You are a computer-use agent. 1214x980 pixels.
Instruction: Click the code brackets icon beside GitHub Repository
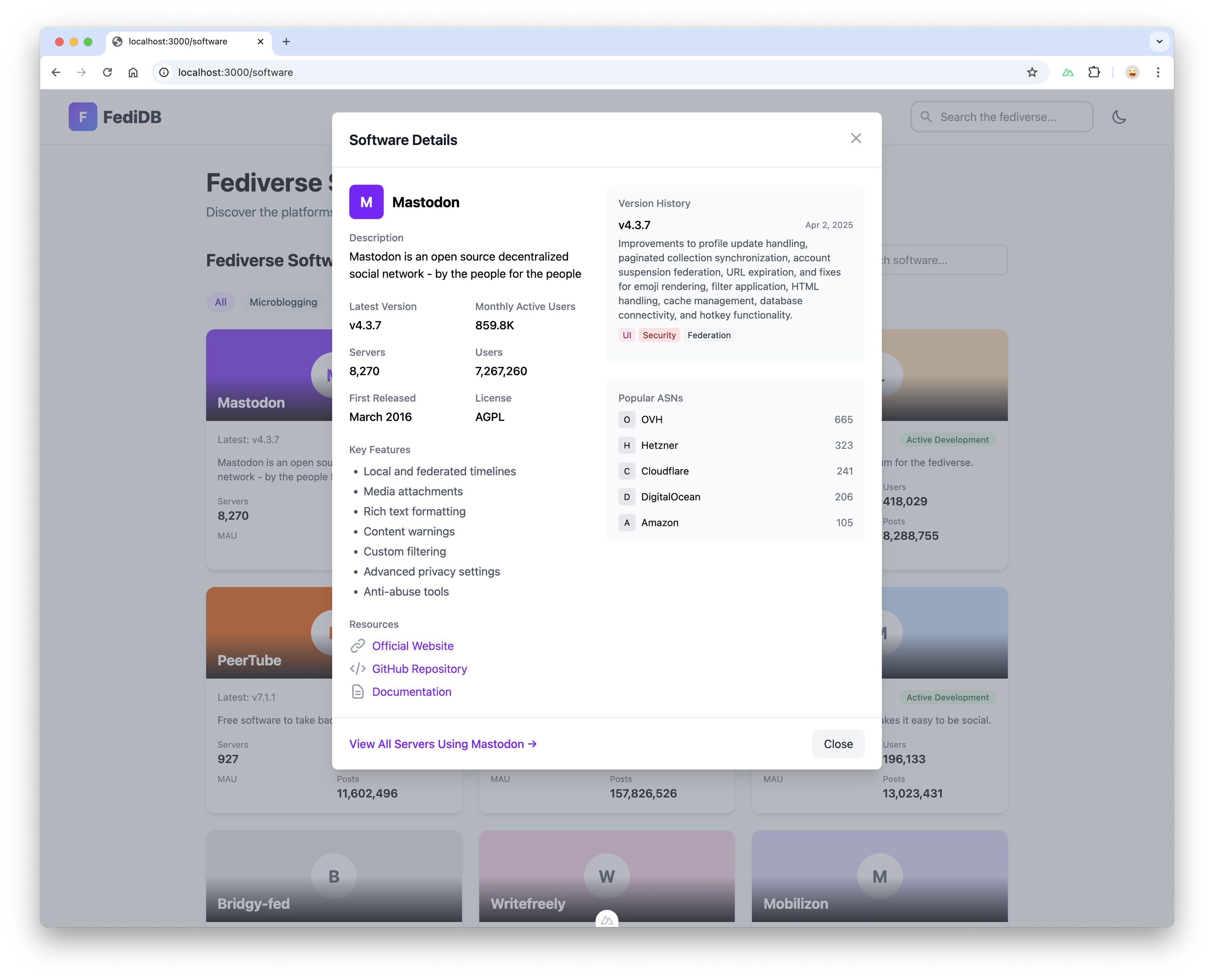(357, 668)
